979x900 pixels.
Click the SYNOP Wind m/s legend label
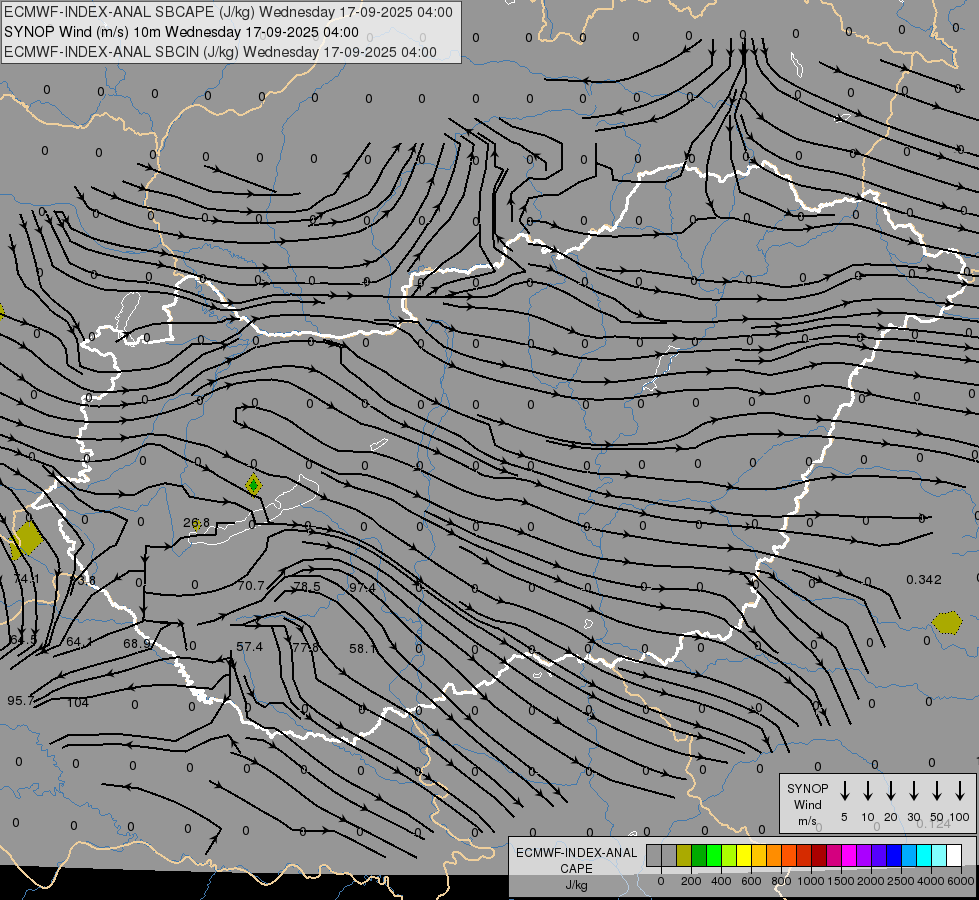pyautogui.click(x=807, y=804)
